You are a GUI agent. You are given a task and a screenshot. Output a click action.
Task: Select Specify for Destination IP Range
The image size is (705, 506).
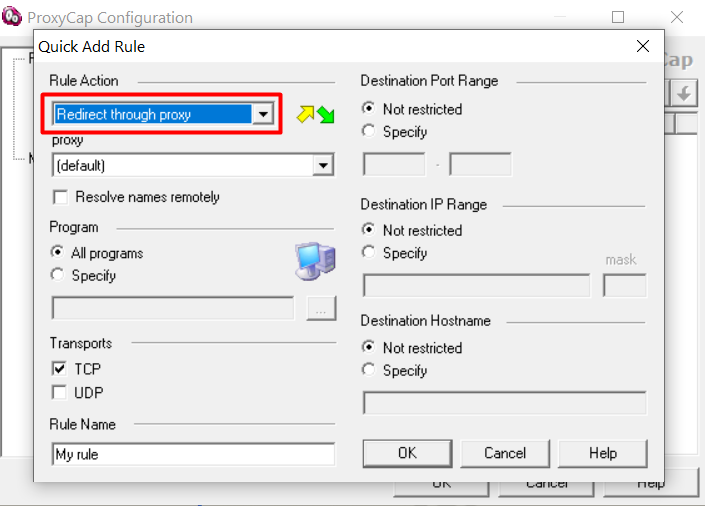(369, 252)
